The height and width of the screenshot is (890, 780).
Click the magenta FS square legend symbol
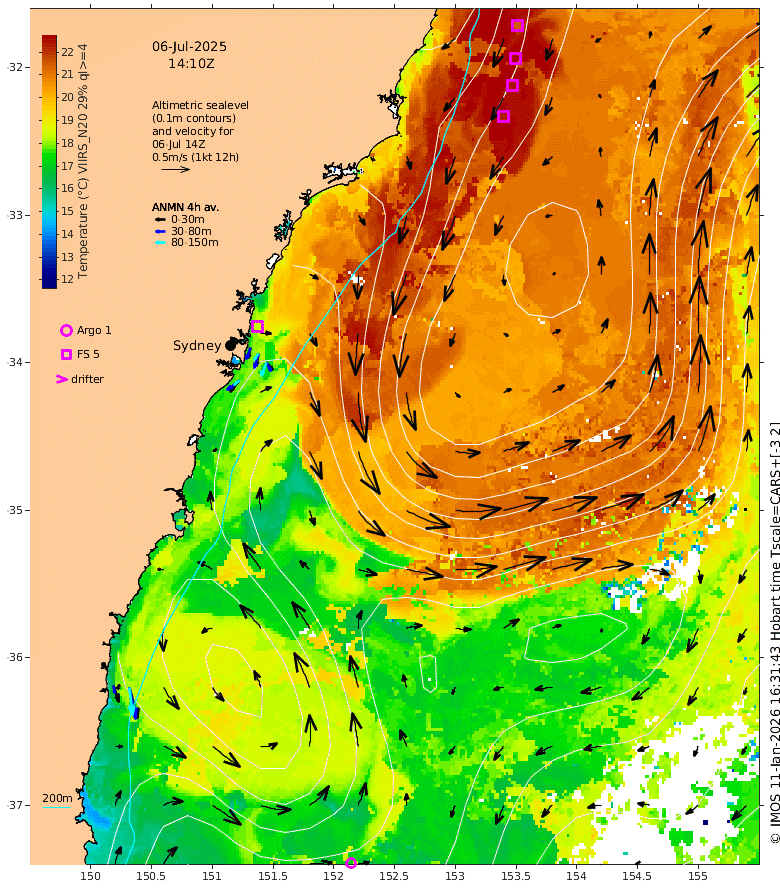point(66,354)
